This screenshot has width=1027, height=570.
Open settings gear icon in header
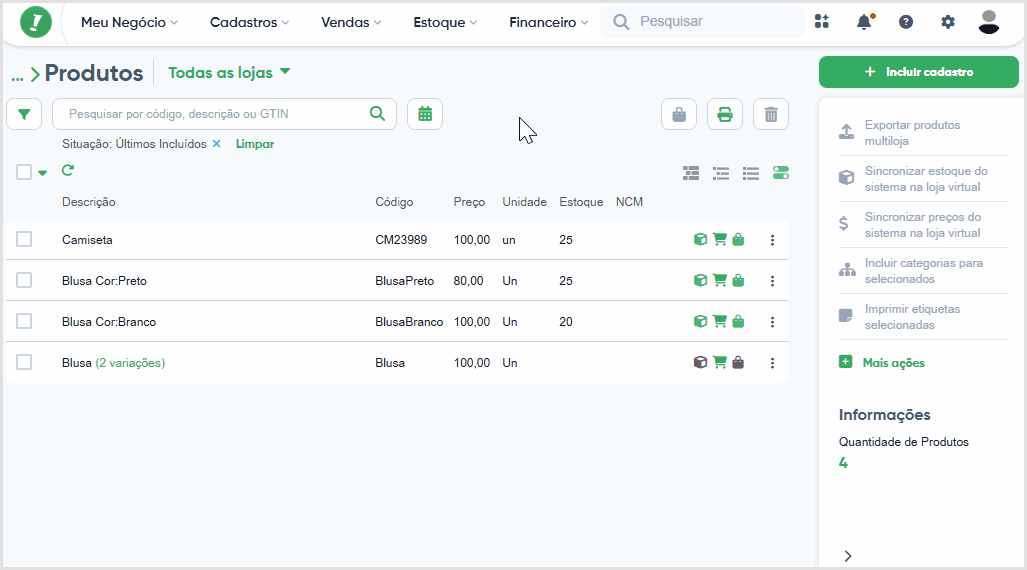948,22
